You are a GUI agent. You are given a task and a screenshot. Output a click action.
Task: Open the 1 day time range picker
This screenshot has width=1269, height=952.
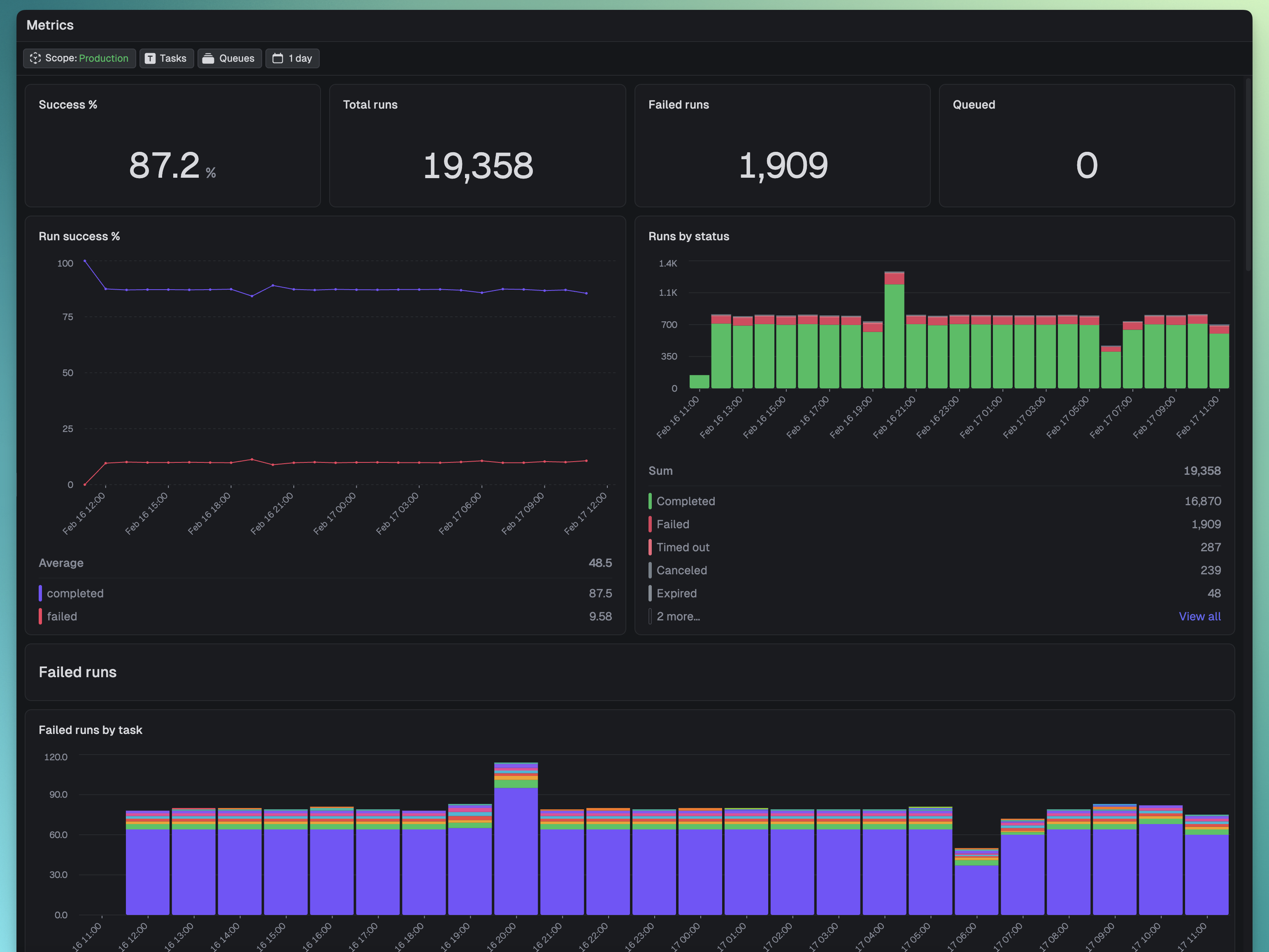click(293, 58)
